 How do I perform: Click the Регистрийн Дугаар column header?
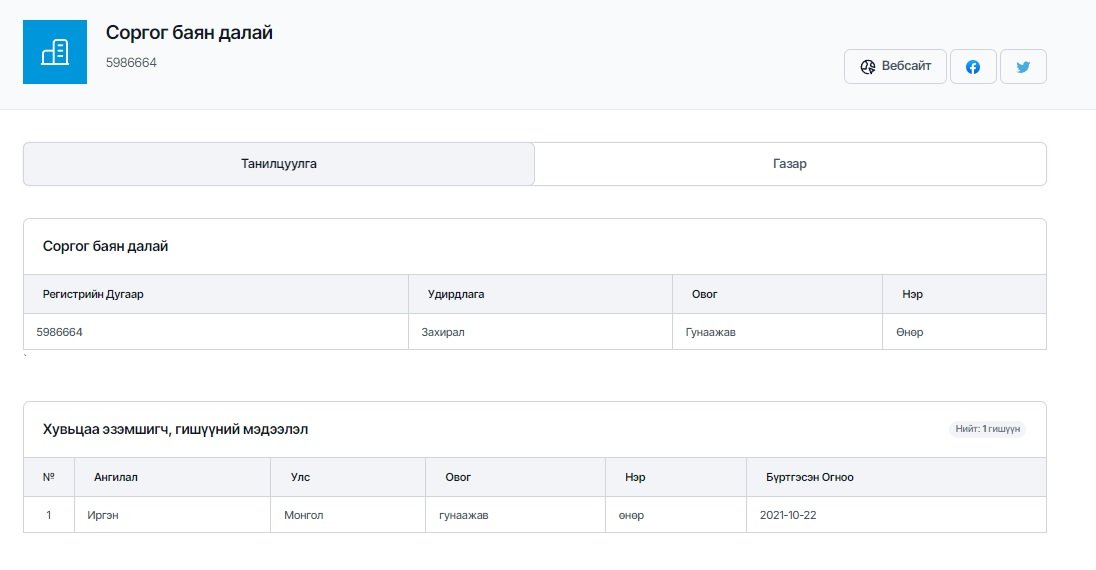(x=100, y=295)
